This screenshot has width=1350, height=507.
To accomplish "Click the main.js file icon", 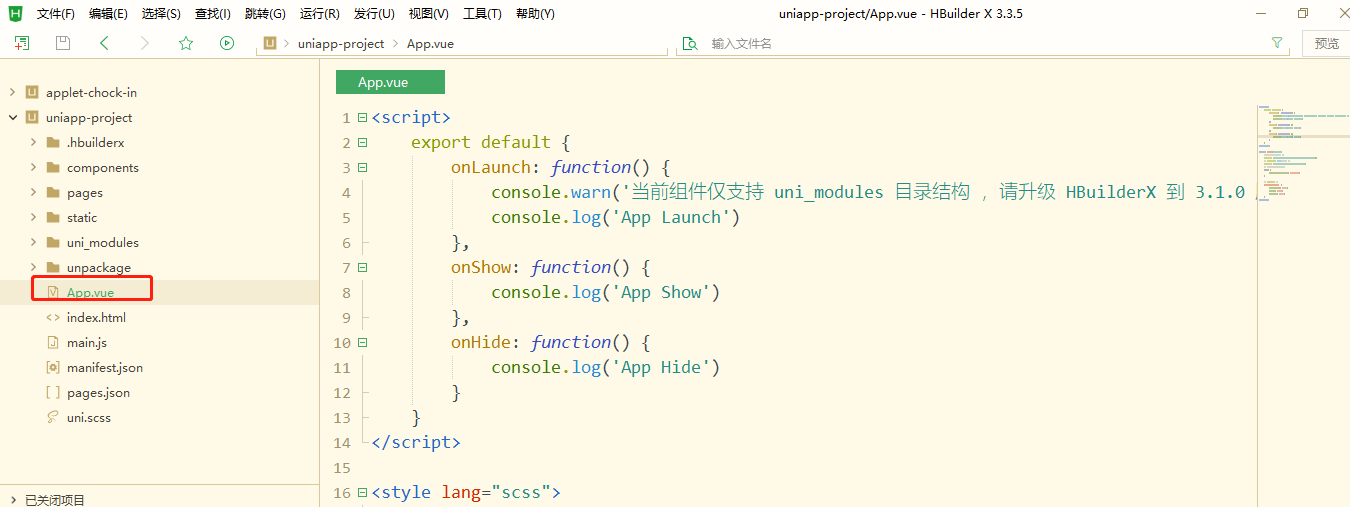I will 53,343.
